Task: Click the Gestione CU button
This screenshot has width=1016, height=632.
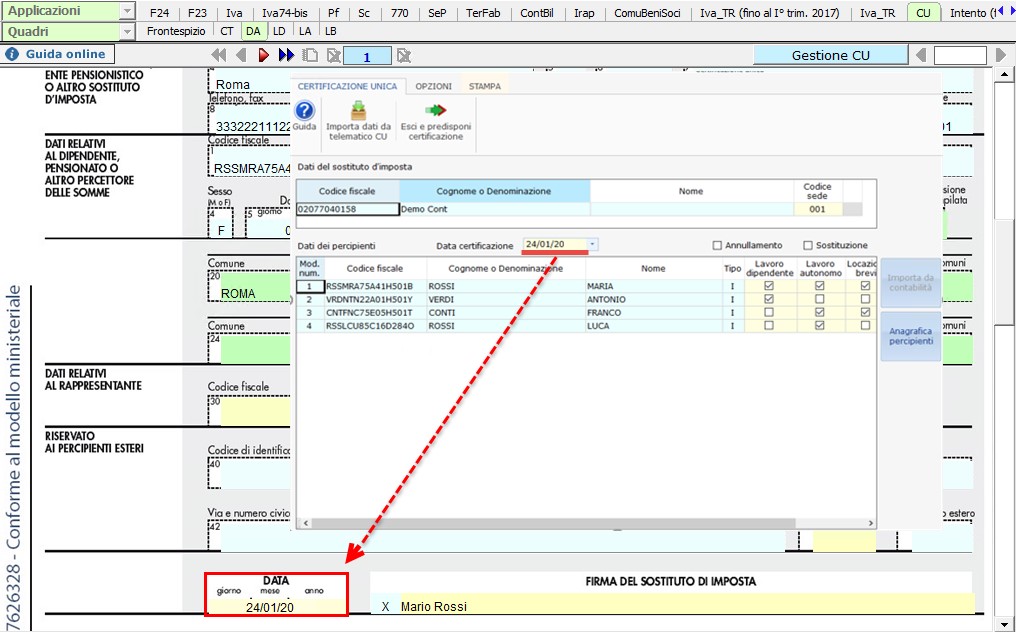Action: point(830,56)
